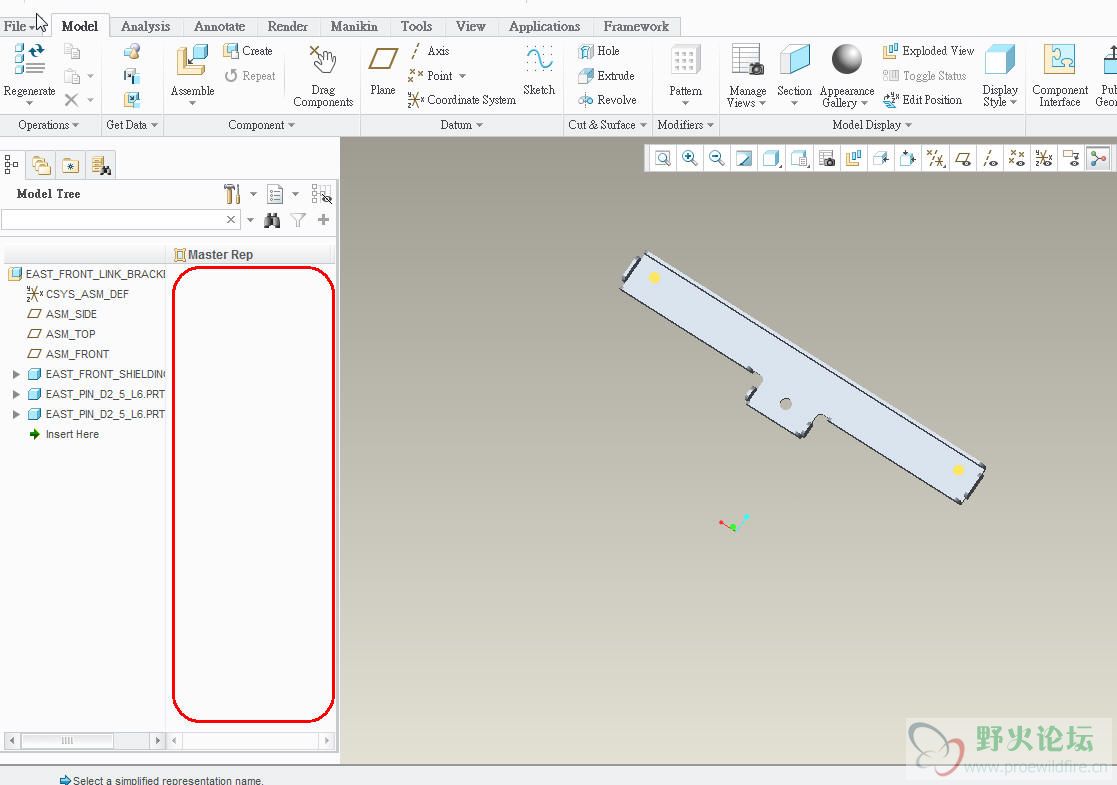1117x785 pixels.
Task: Toggle tree column display icon in Model Tree
Action: coord(321,194)
